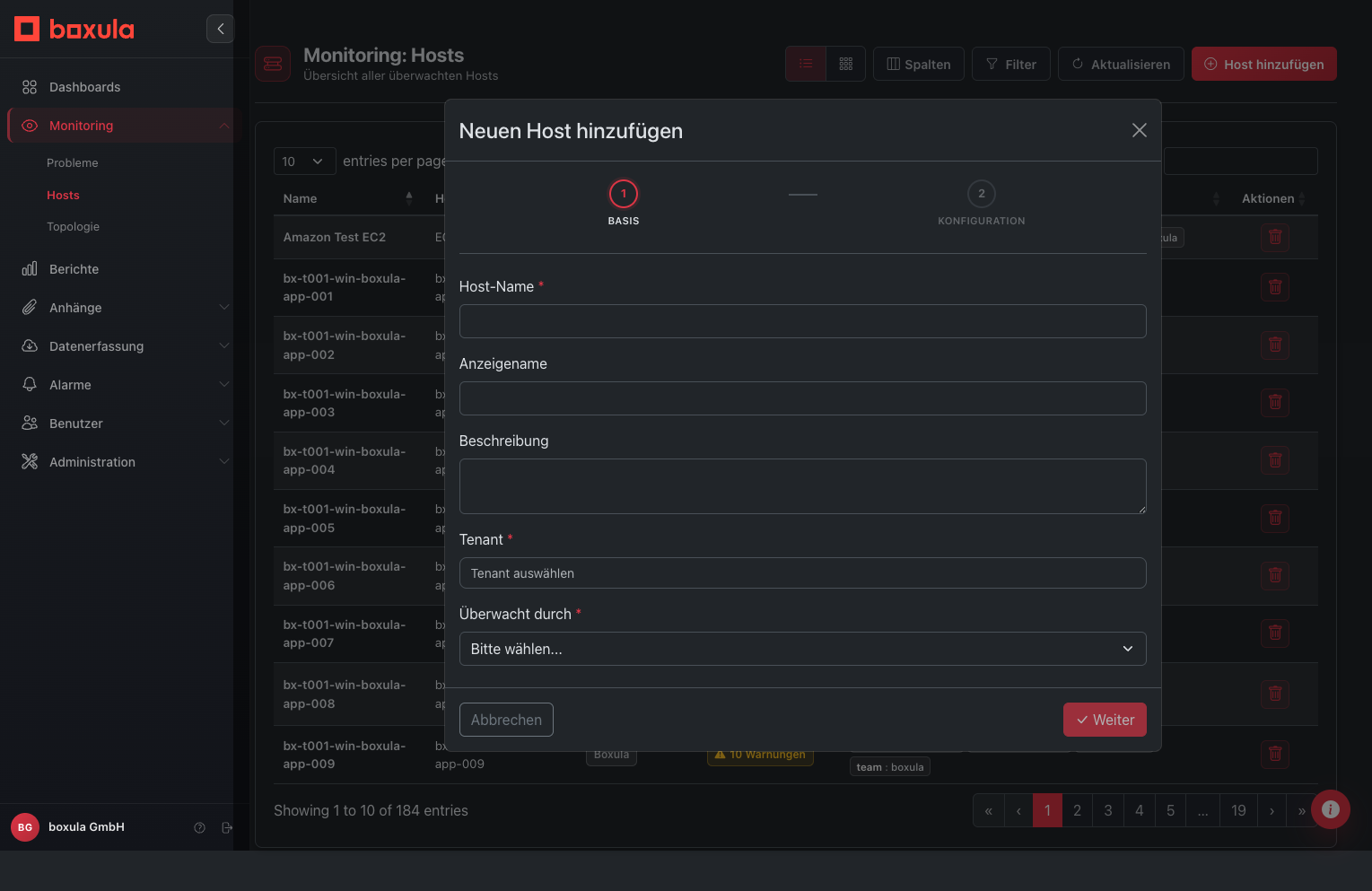Delete host bx-t001-win-boxula-app-006

pos(1275,575)
